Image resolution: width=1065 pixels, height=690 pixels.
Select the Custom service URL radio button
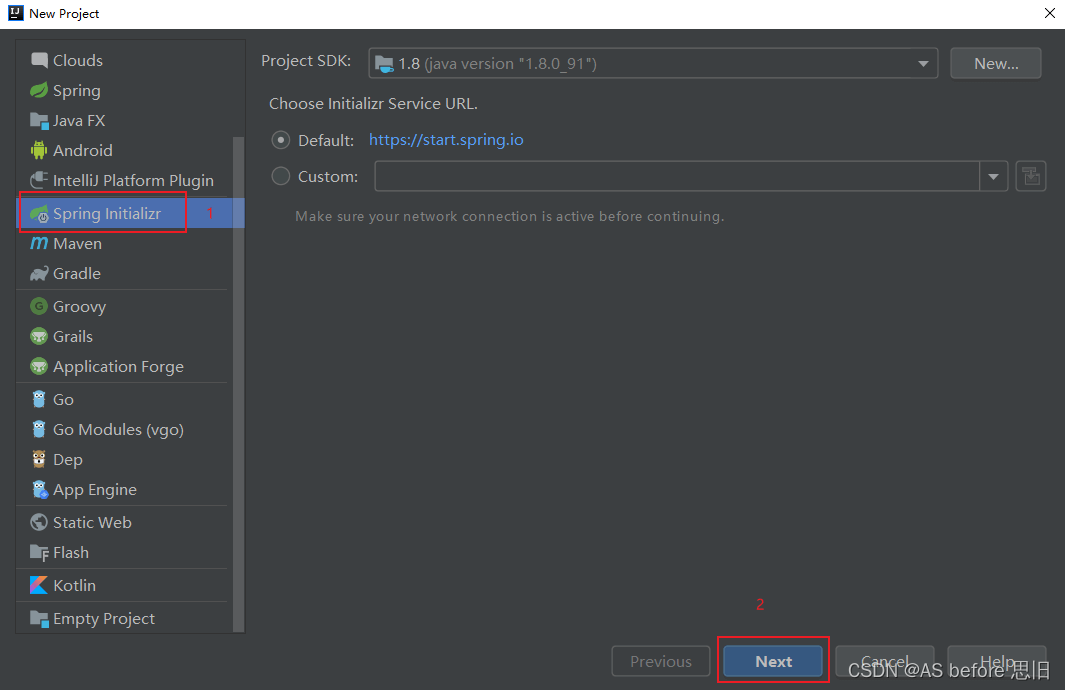pos(281,177)
